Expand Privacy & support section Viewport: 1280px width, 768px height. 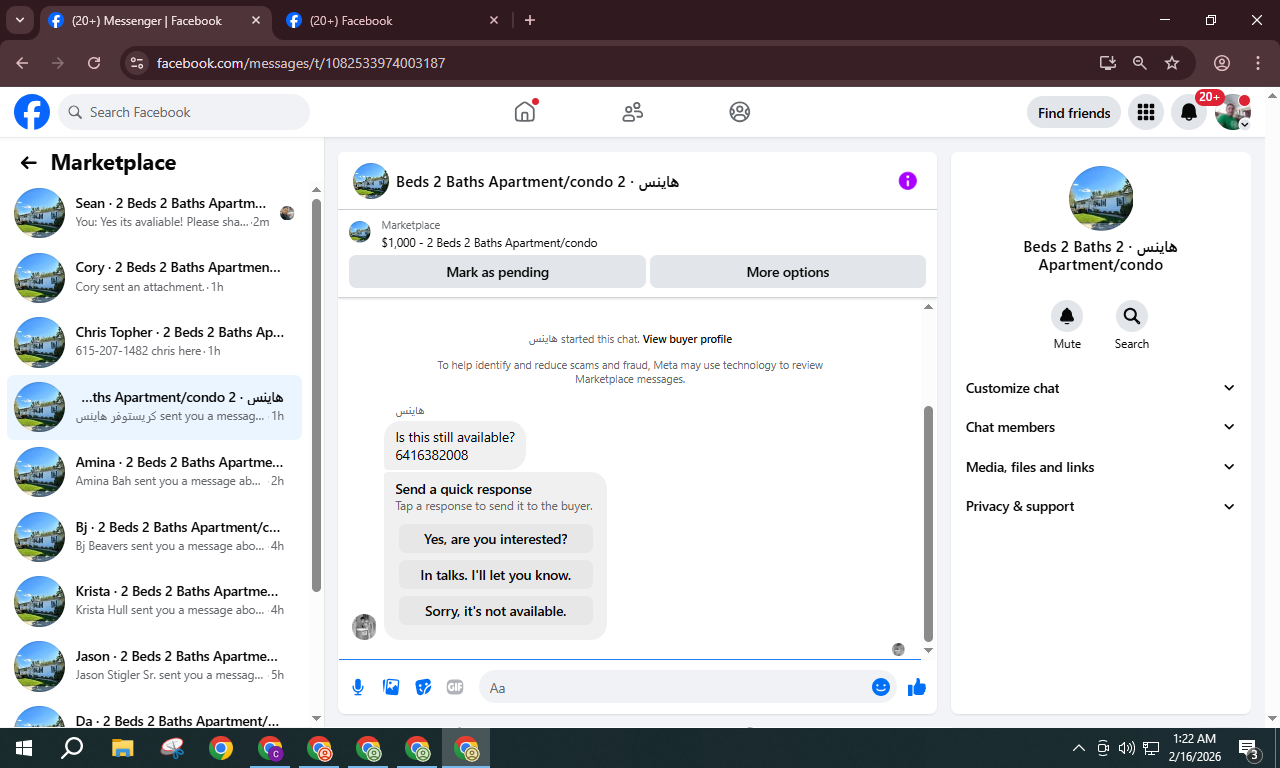[x=1100, y=506]
